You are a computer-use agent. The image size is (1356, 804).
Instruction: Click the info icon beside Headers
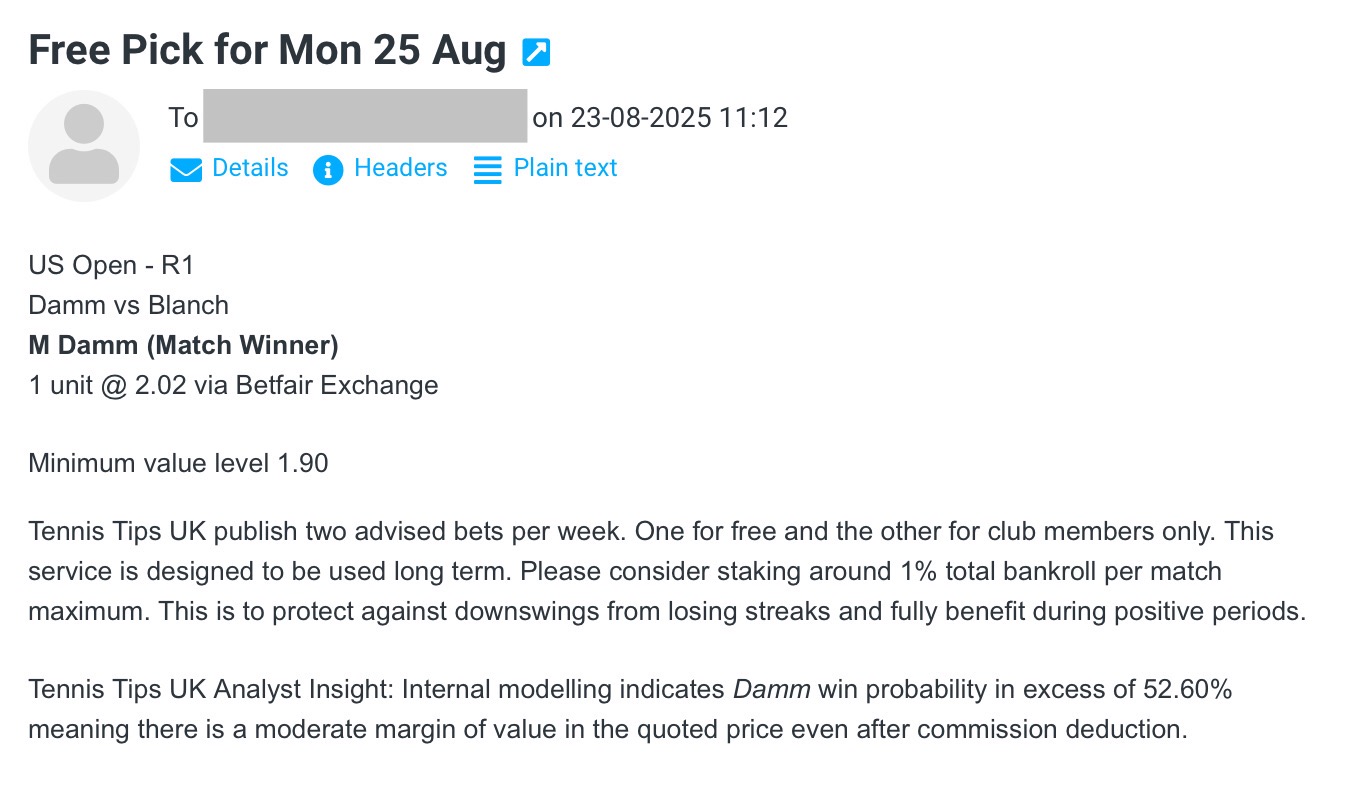pyautogui.click(x=328, y=170)
